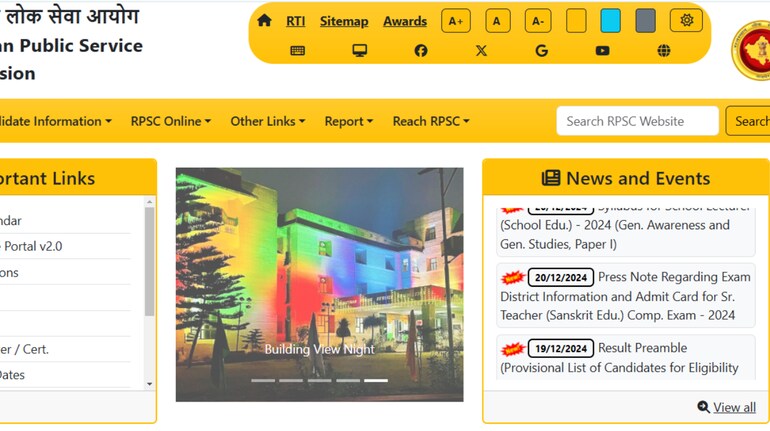The width and height of the screenshot is (770, 431).
Task: Reset font size with A button
Action: pyautogui.click(x=497, y=21)
